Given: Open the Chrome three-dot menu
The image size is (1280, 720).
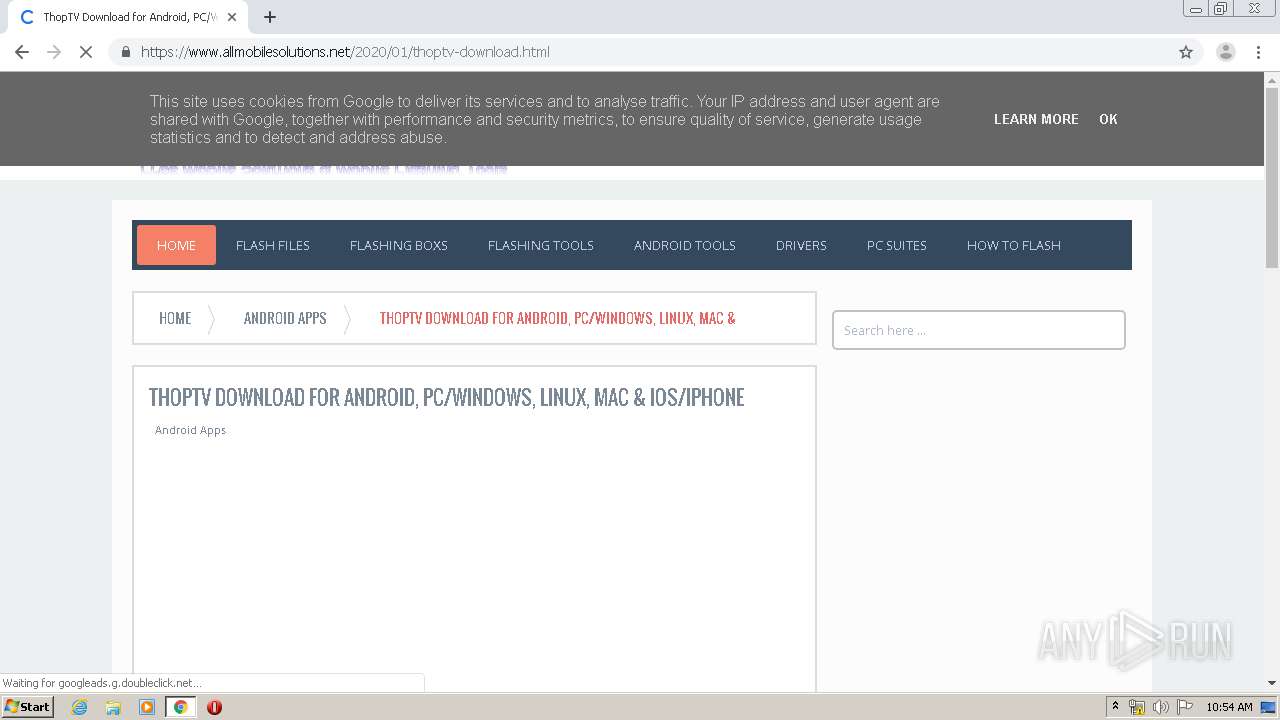Looking at the screenshot, I should pos(1258,52).
